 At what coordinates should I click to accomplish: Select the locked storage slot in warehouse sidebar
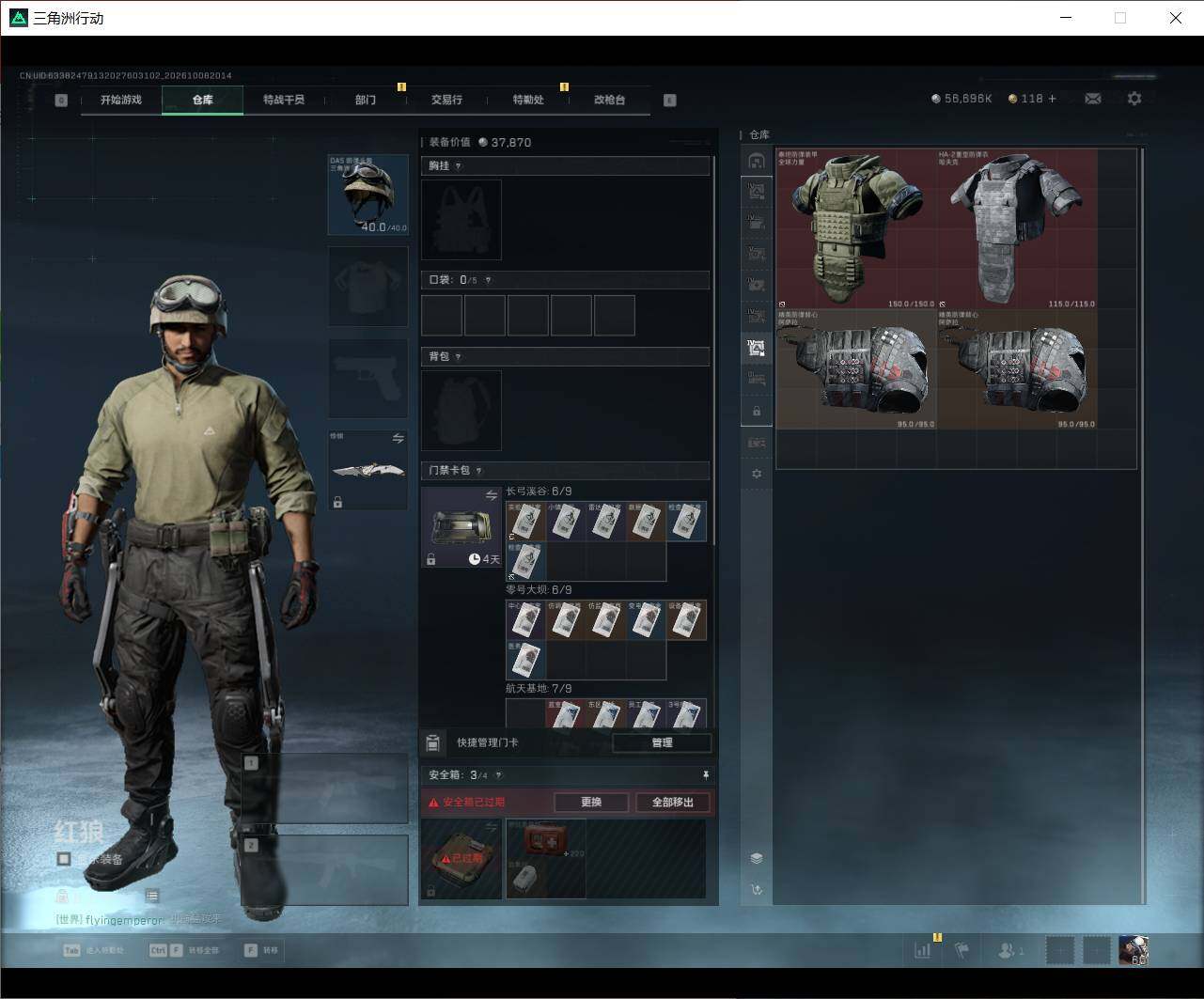pos(757,412)
